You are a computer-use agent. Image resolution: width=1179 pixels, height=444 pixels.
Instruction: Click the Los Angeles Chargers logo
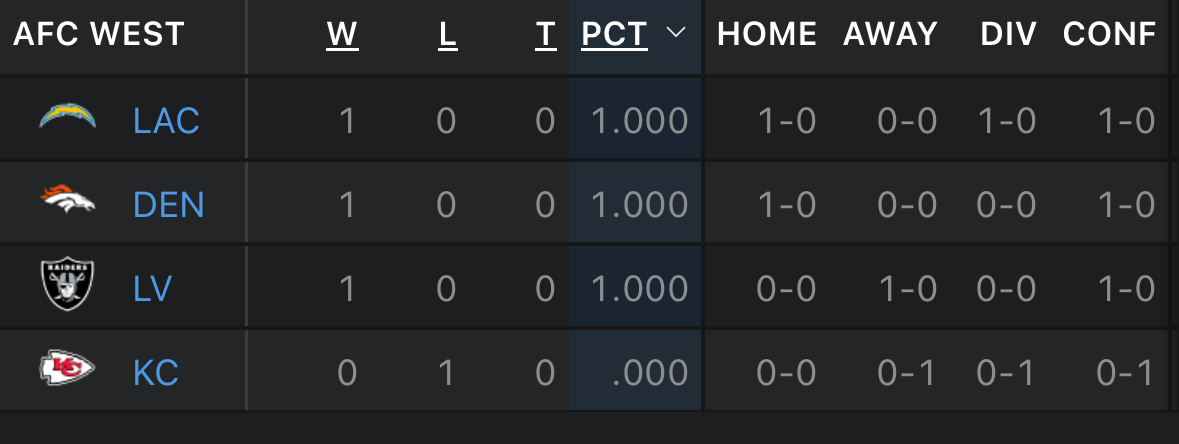68,119
